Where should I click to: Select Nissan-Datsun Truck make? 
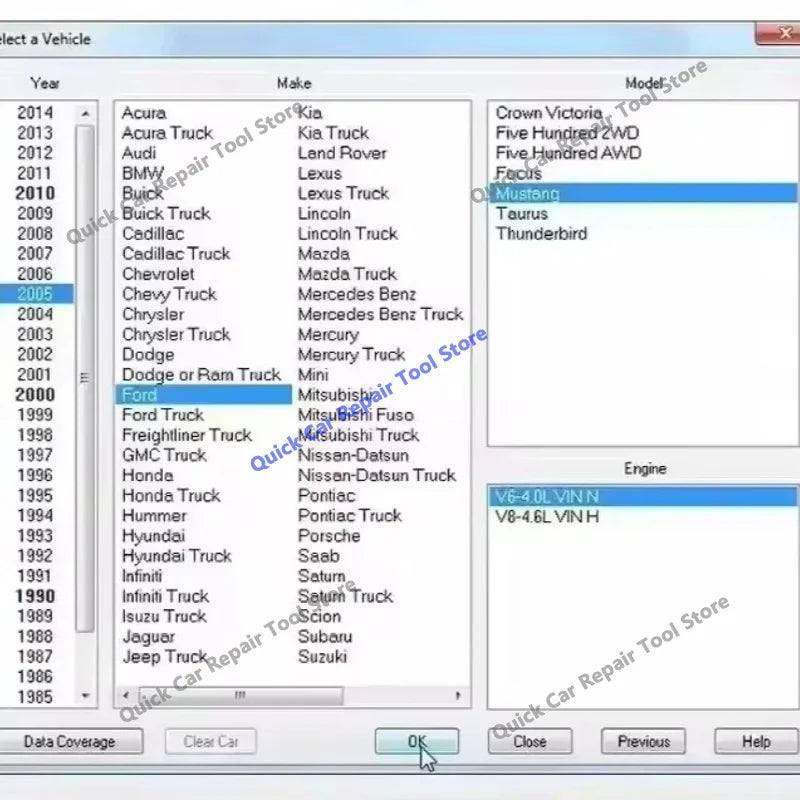click(x=377, y=475)
